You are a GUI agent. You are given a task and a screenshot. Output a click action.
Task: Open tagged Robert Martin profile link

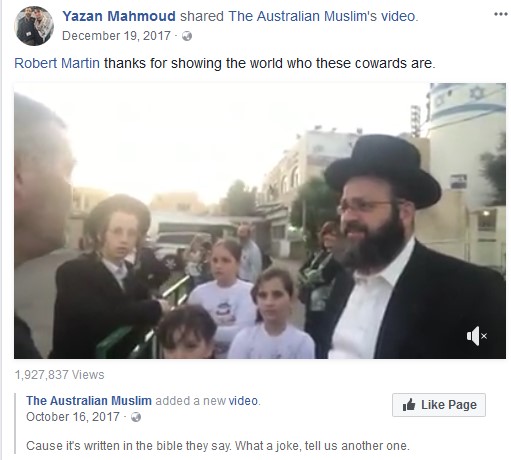tap(57, 63)
